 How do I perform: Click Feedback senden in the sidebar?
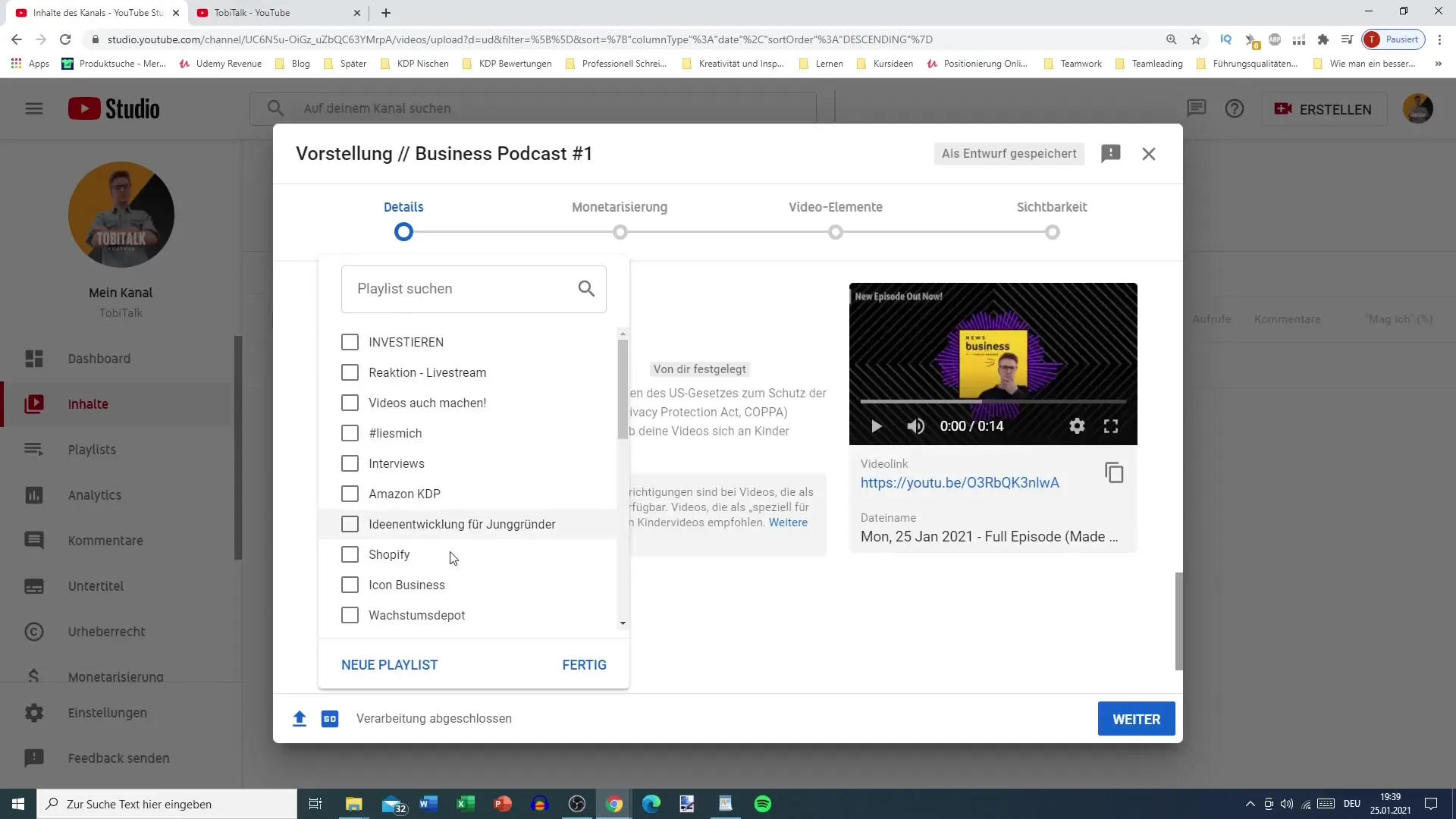coord(118,758)
